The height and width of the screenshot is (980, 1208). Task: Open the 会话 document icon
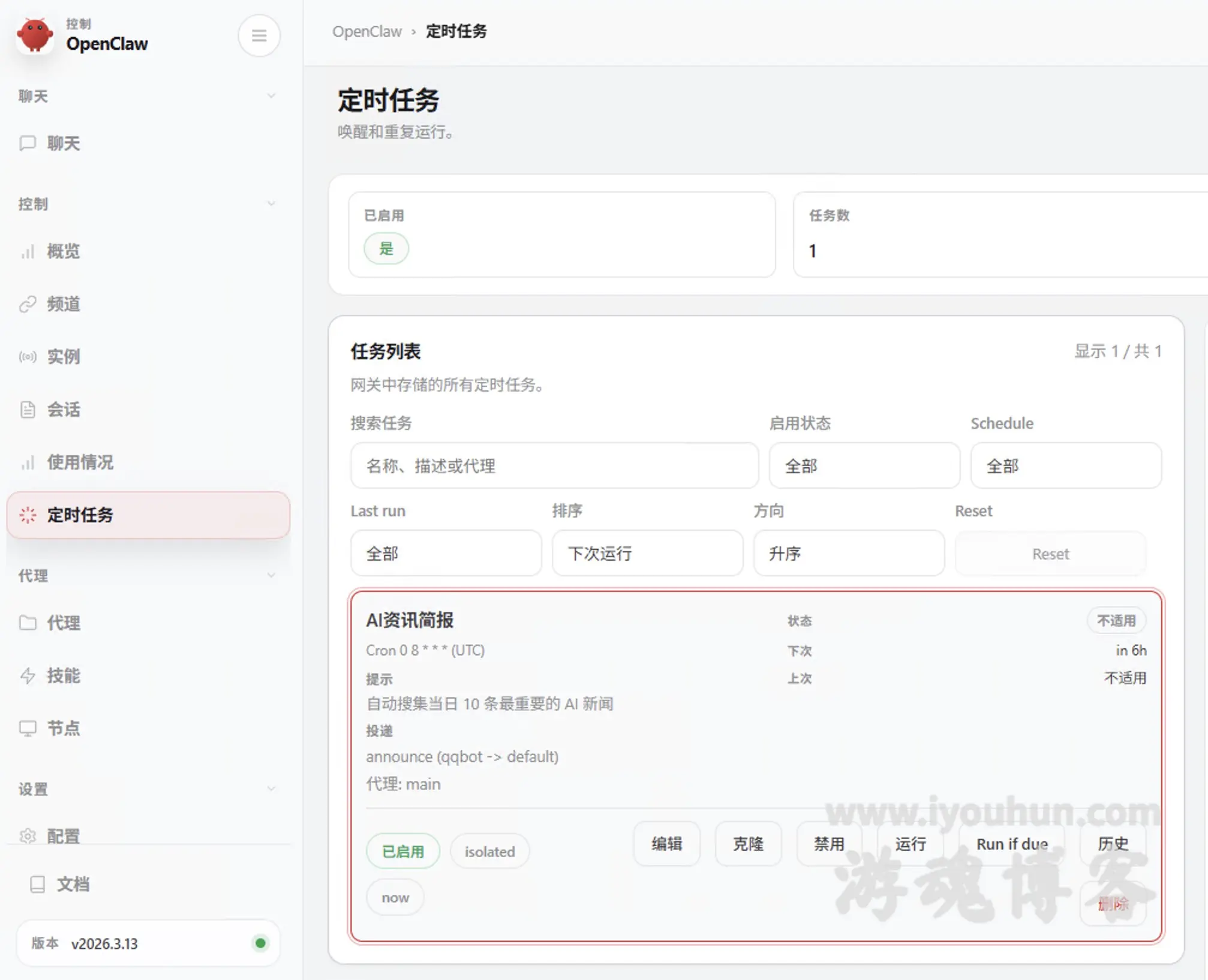click(28, 410)
